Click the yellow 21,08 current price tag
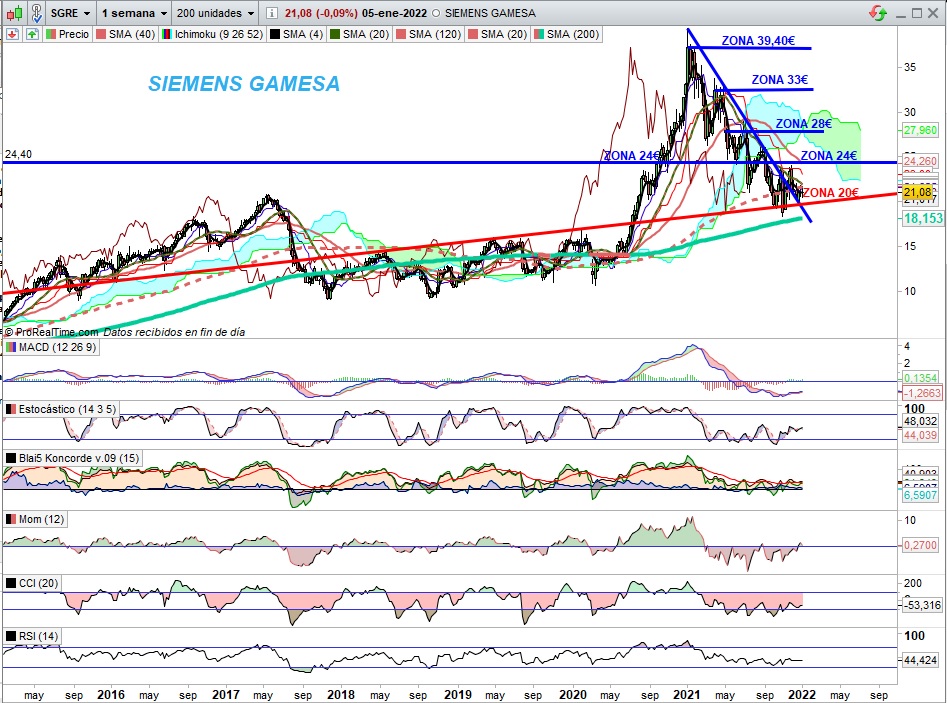 coord(917,192)
